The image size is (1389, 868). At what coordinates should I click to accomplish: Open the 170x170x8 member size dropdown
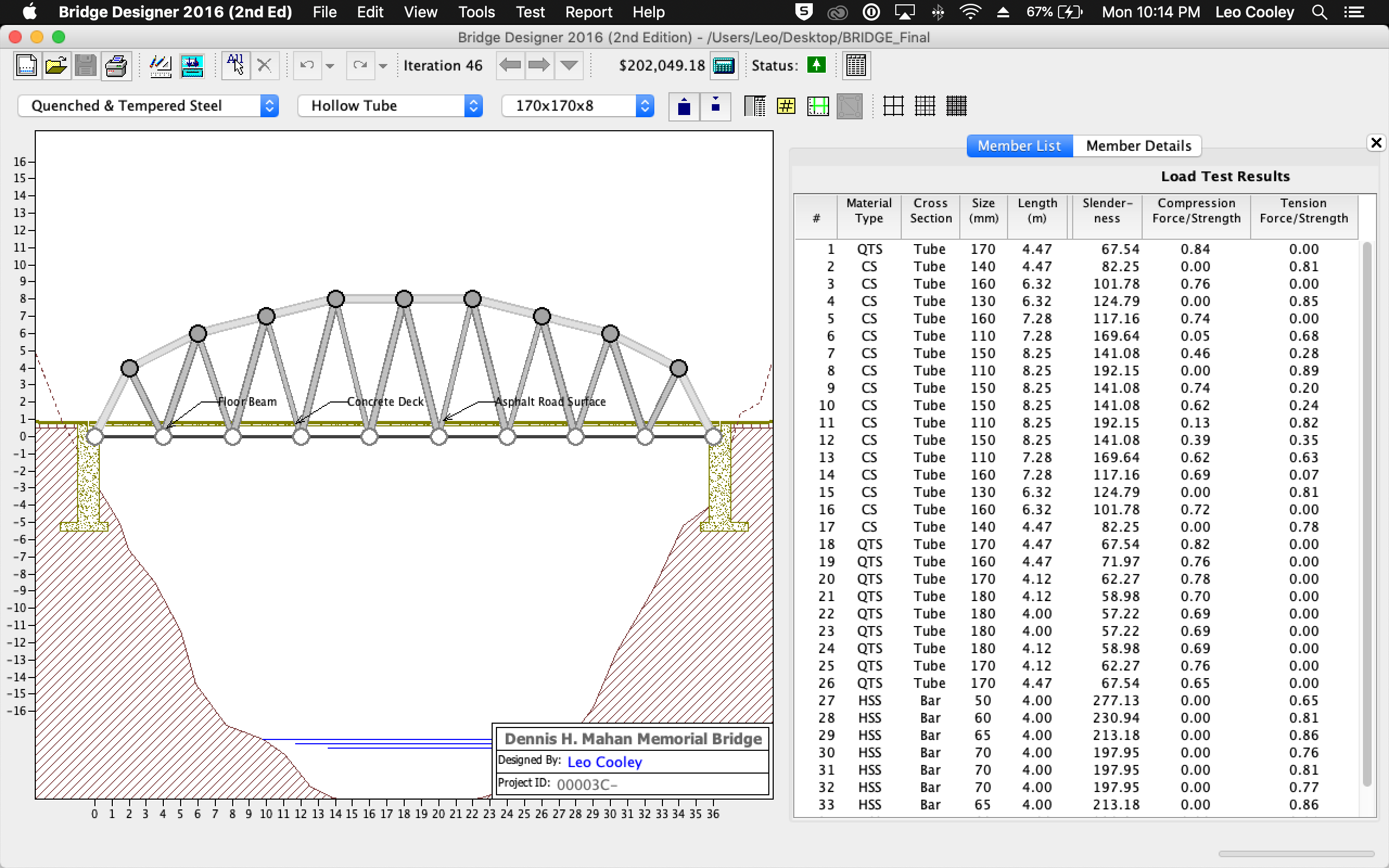[578, 106]
